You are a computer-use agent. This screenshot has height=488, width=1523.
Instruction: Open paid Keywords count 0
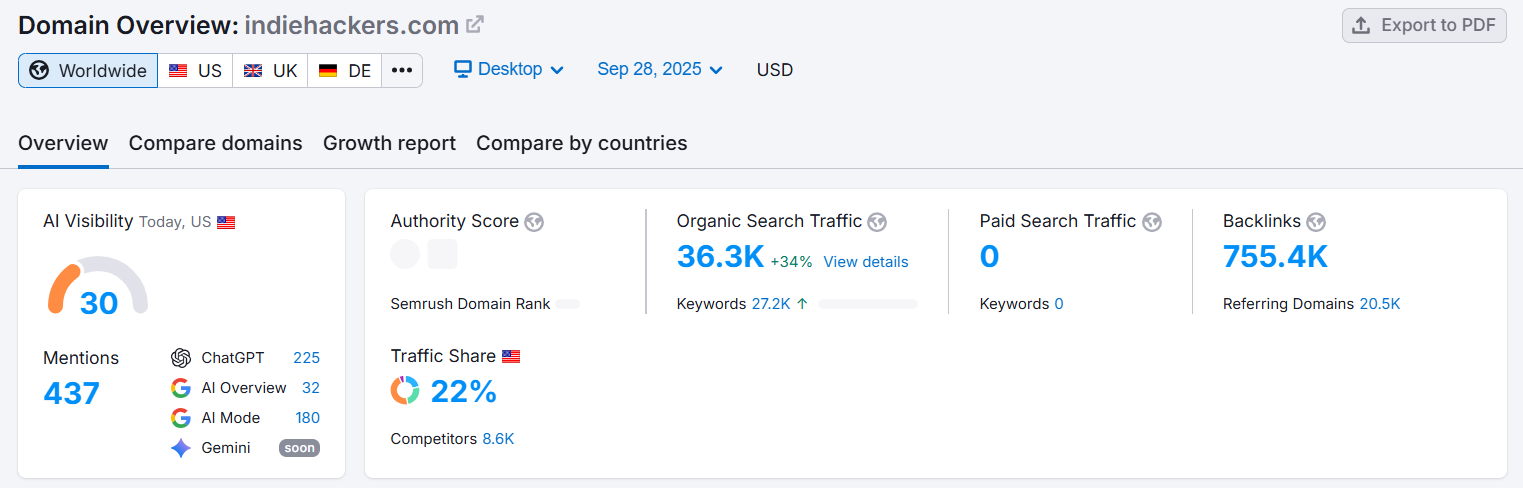1059,304
